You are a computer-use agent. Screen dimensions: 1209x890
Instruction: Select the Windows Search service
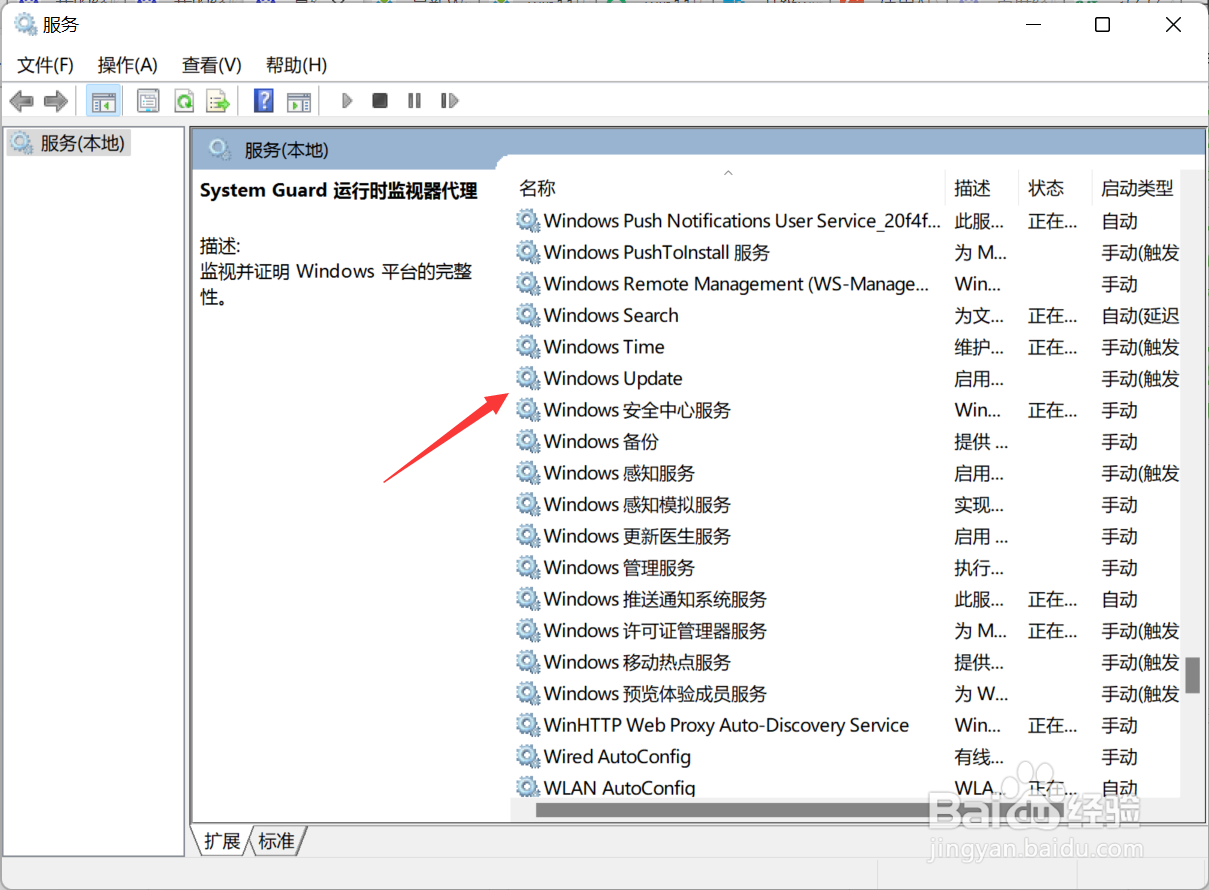pyautogui.click(x=610, y=315)
